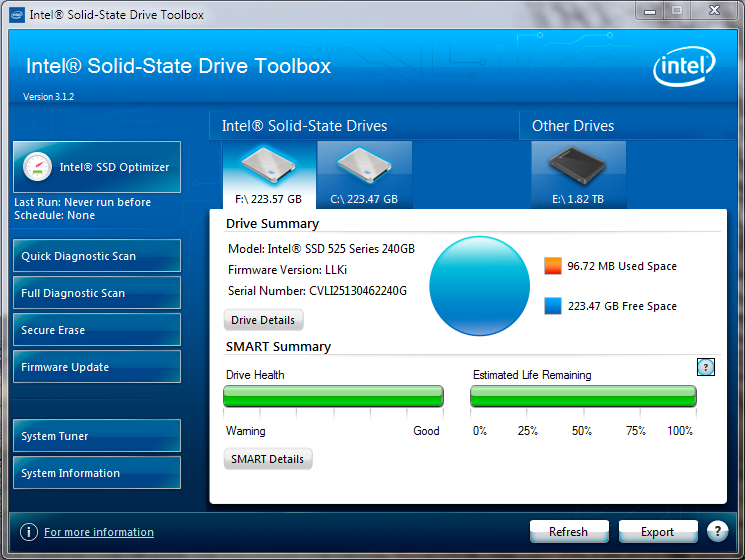
Task: Select the F:\ 223.57 GB Intel SSD drive icon
Action: pos(268,166)
